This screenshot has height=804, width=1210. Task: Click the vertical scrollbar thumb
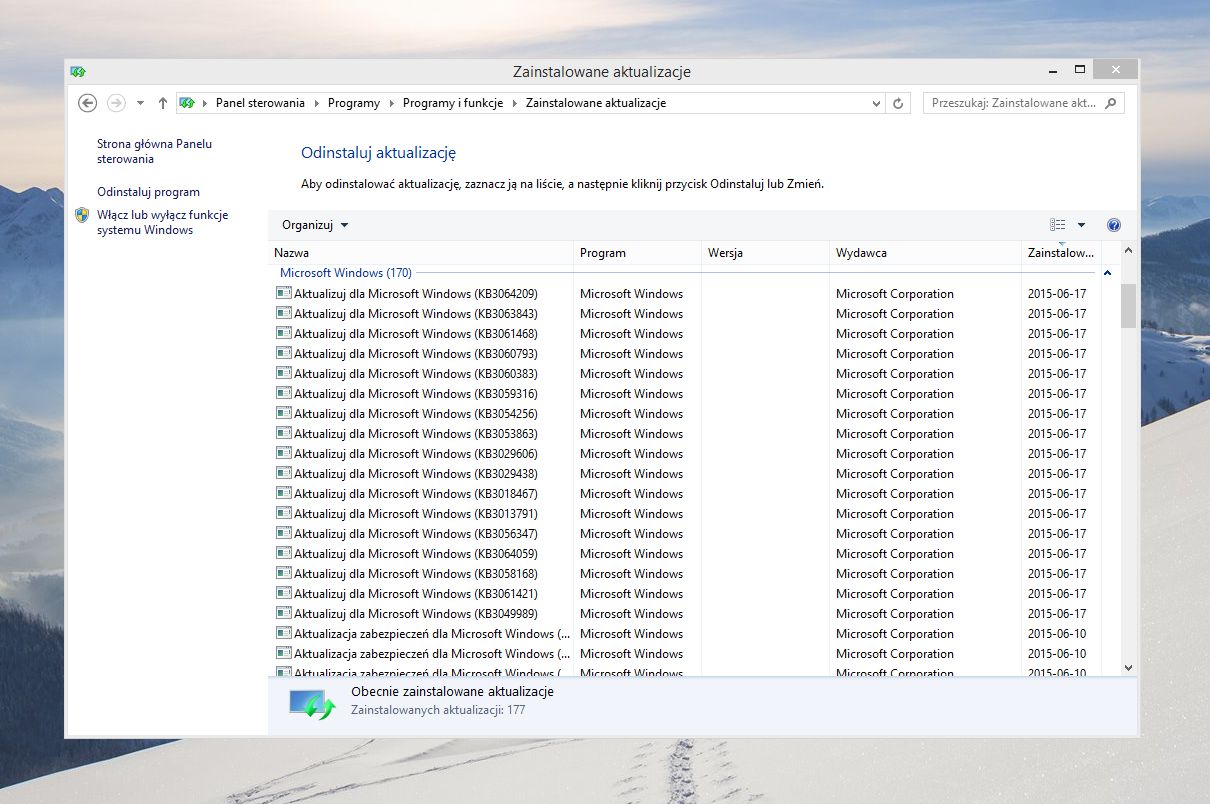[x=1128, y=305]
